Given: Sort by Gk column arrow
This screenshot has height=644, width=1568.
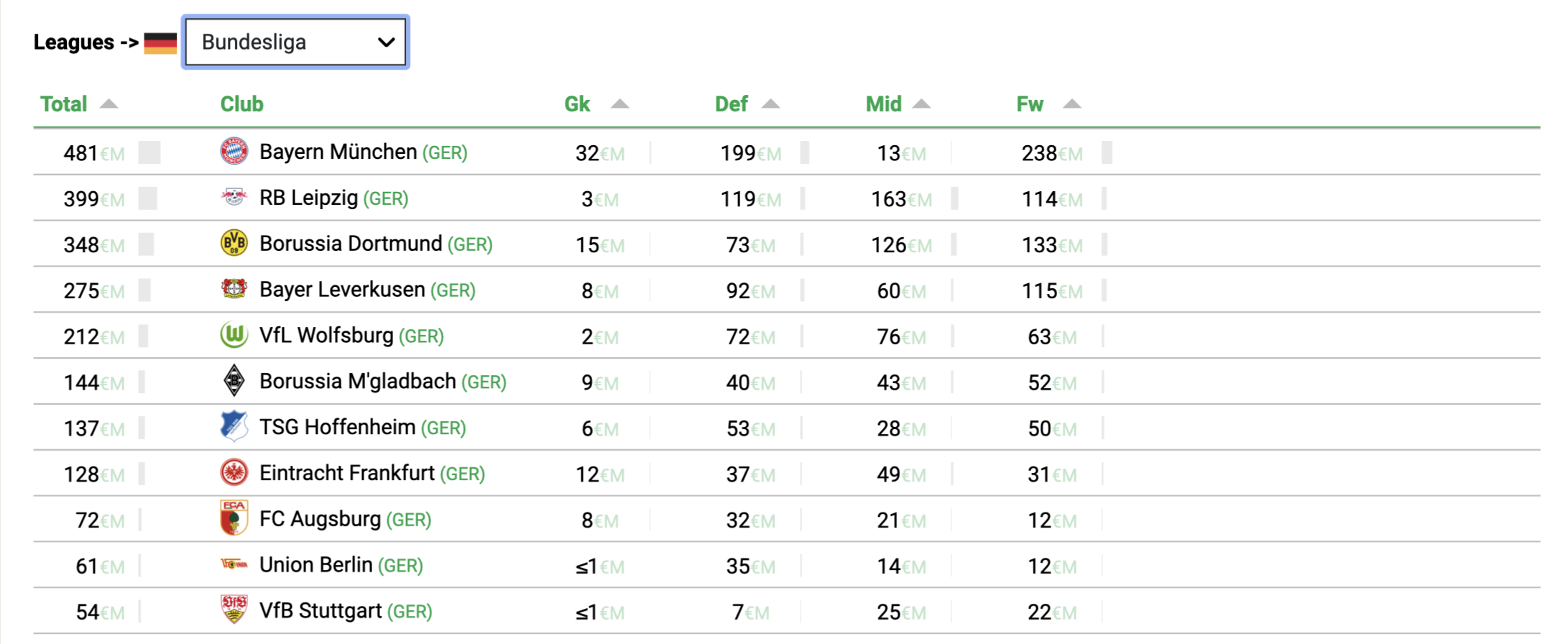Looking at the screenshot, I should click(619, 104).
